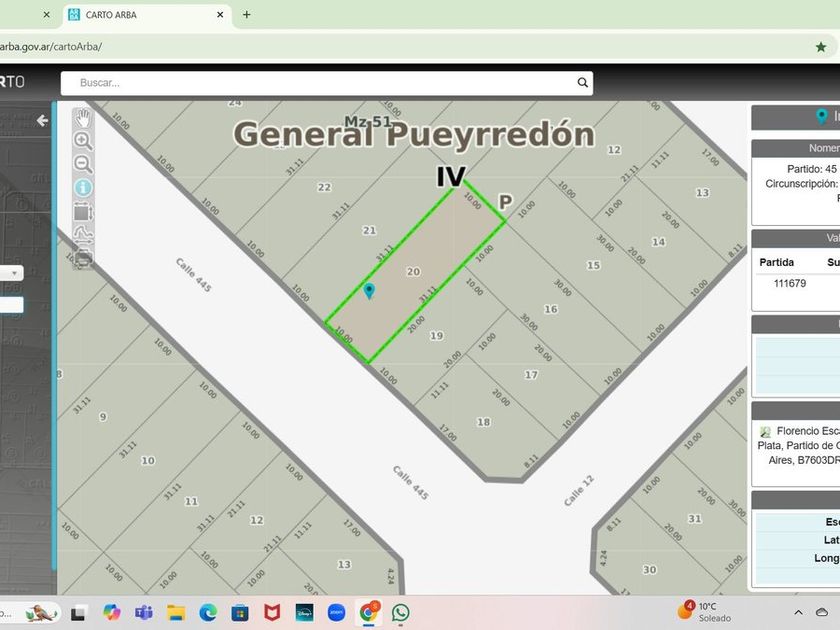Open Zoom from the taskbar

click(336, 612)
